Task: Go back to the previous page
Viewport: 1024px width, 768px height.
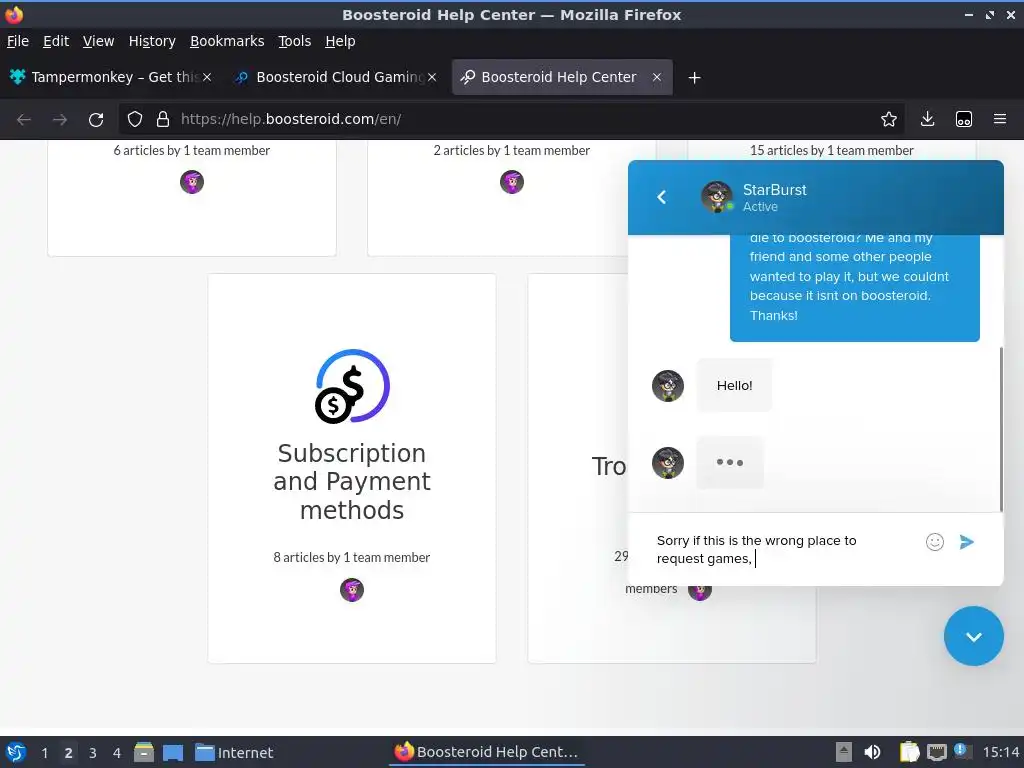Action: point(24,120)
